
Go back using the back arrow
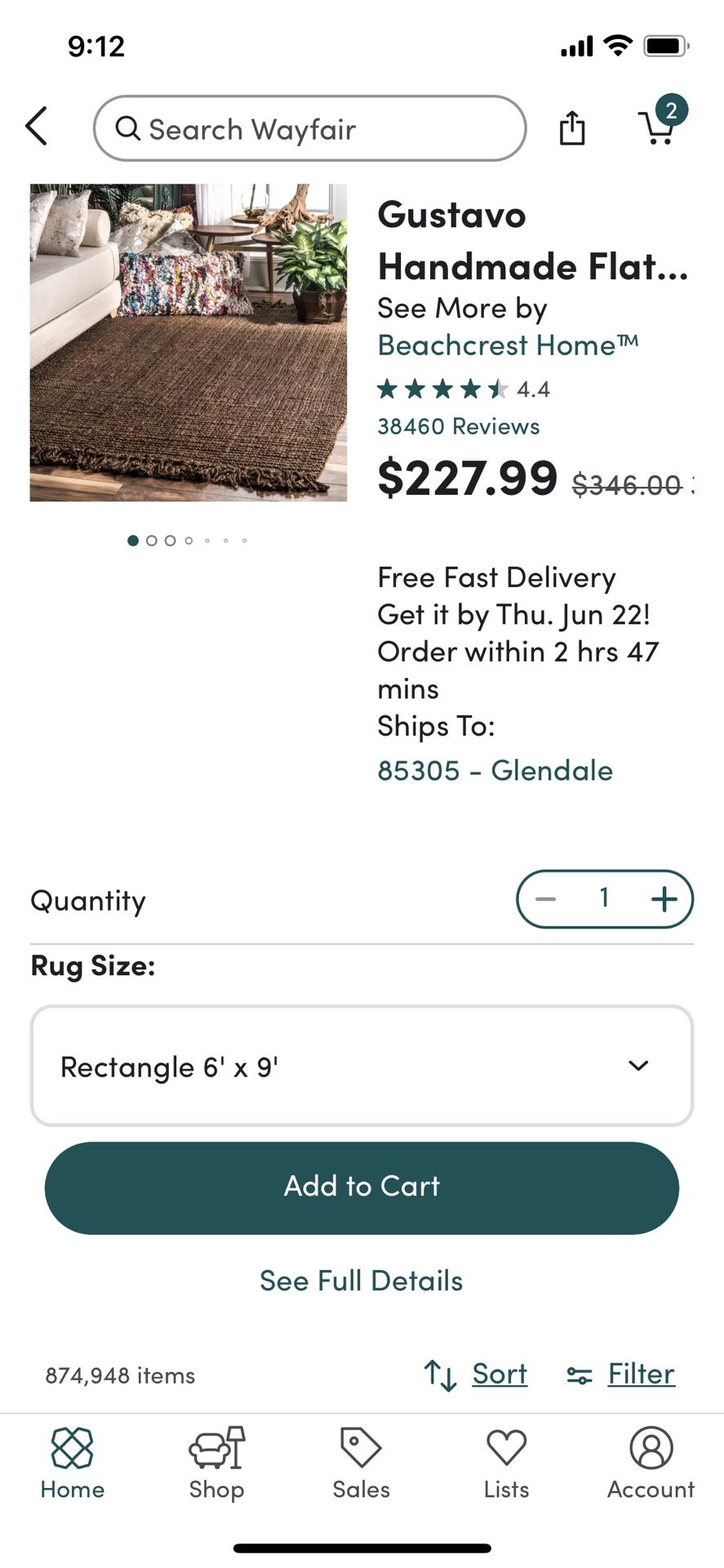point(36,127)
